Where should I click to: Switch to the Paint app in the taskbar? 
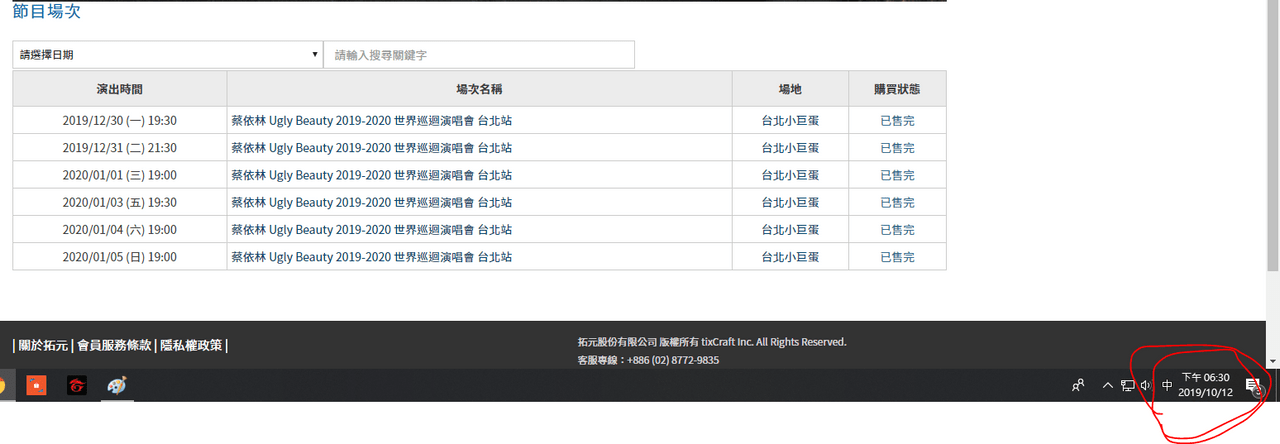point(117,385)
